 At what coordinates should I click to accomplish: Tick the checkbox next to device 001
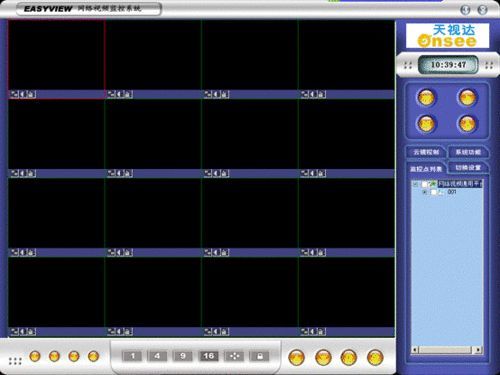tap(433, 192)
